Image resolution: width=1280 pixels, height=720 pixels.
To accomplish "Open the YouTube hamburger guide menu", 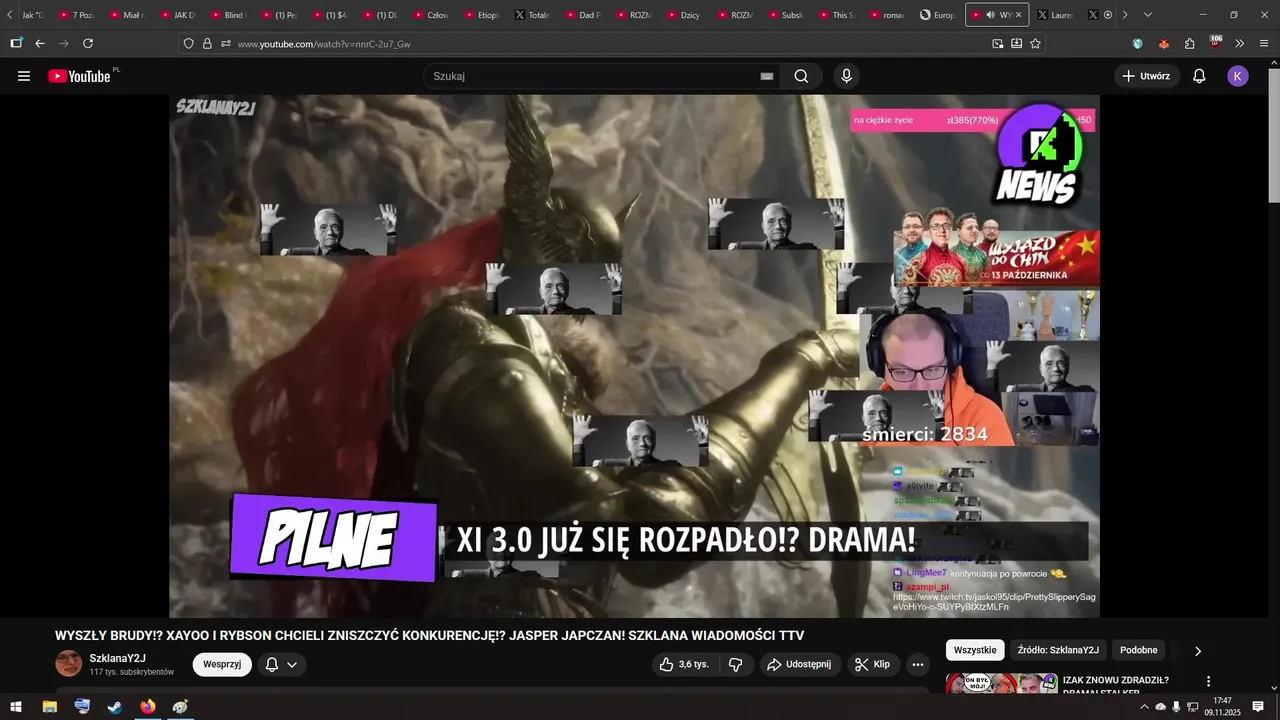I will point(24,76).
